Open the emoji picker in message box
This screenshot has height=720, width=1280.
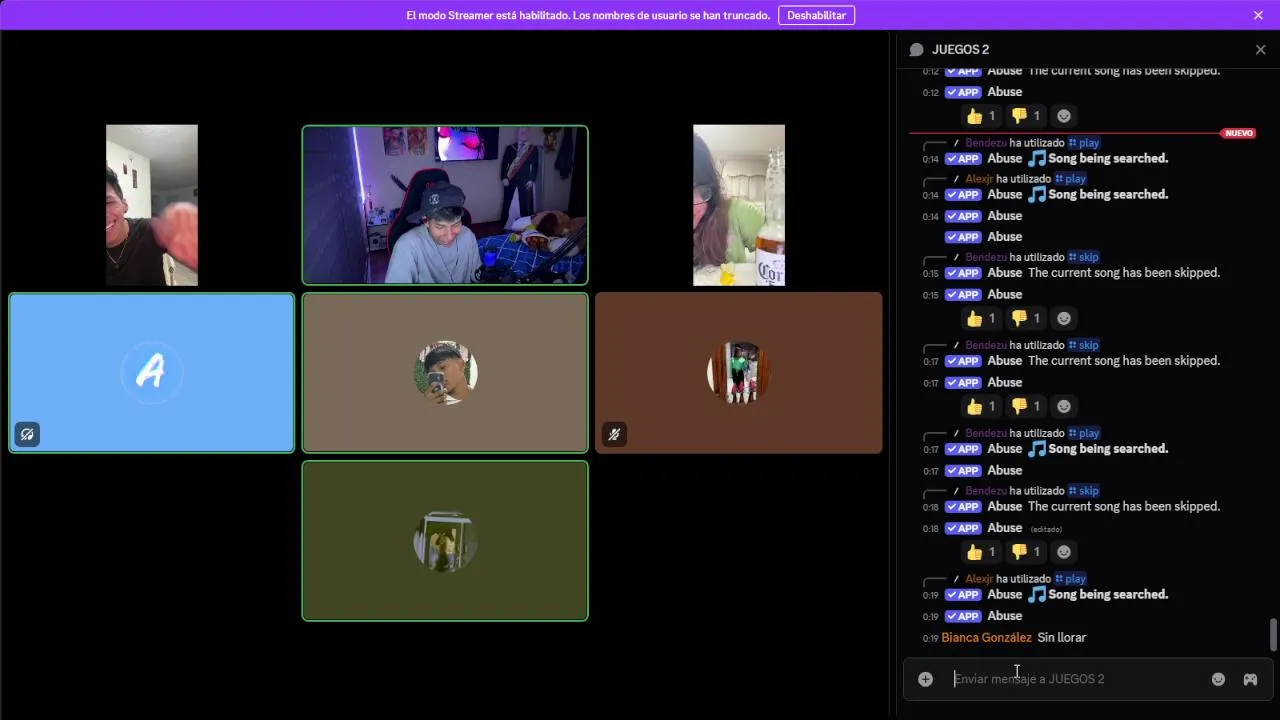[x=1218, y=679]
